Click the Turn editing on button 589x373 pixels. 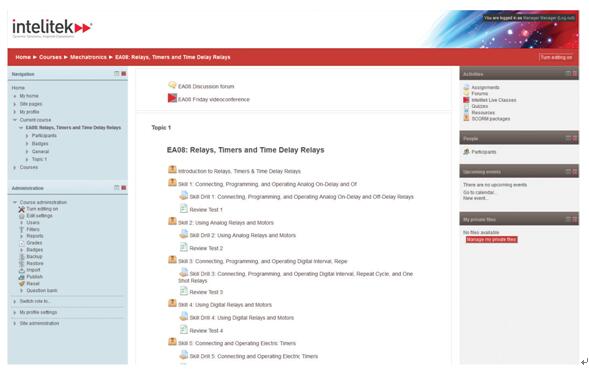556,57
